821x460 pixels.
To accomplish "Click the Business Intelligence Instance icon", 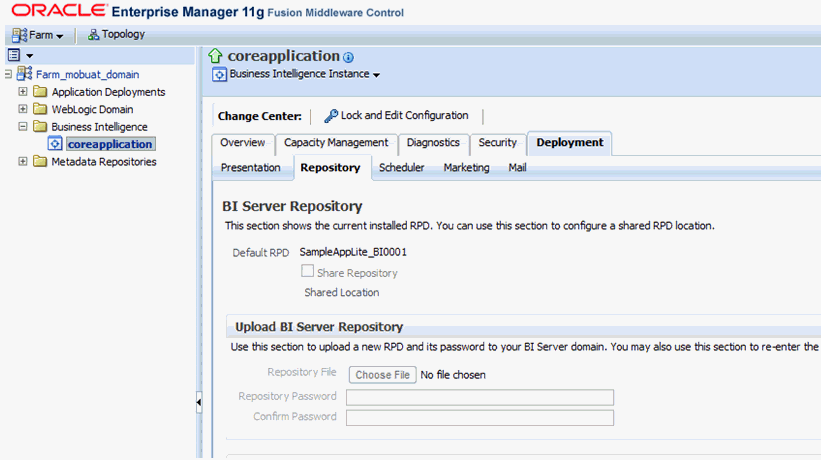I will tap(219, 74).
